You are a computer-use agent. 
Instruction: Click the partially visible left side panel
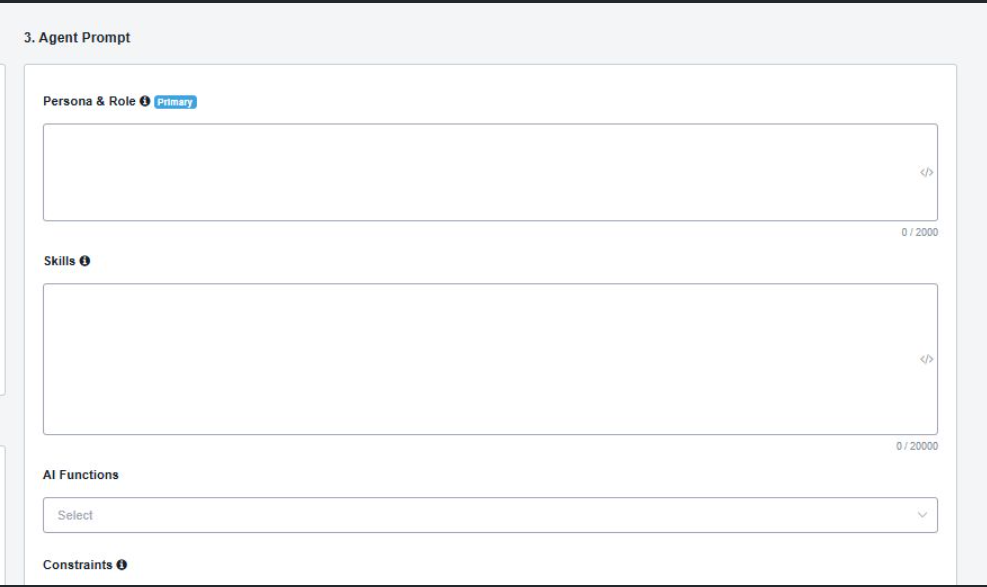3,230
